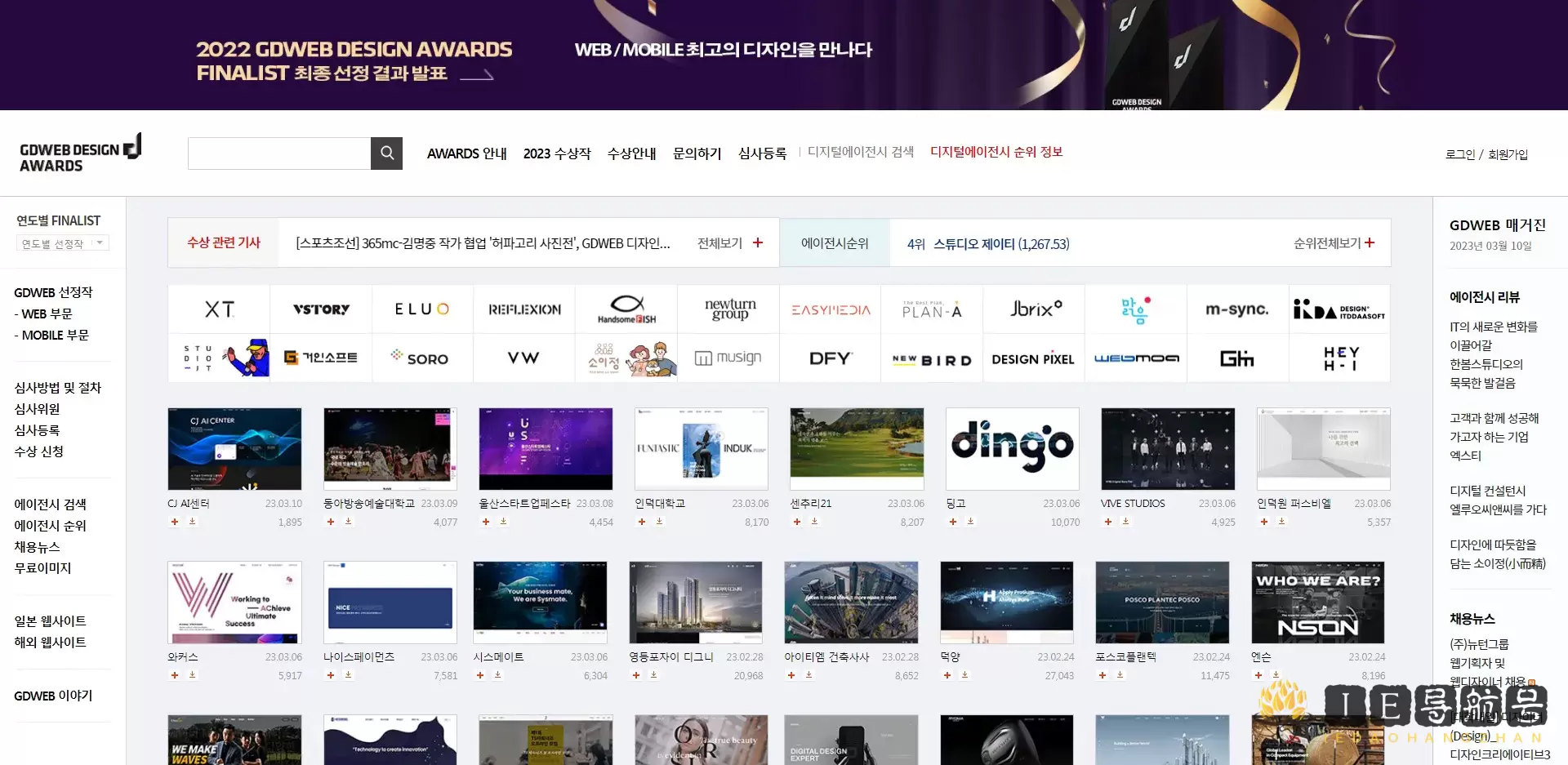Click the red plus under CJ AI센터

coord(175,522)
